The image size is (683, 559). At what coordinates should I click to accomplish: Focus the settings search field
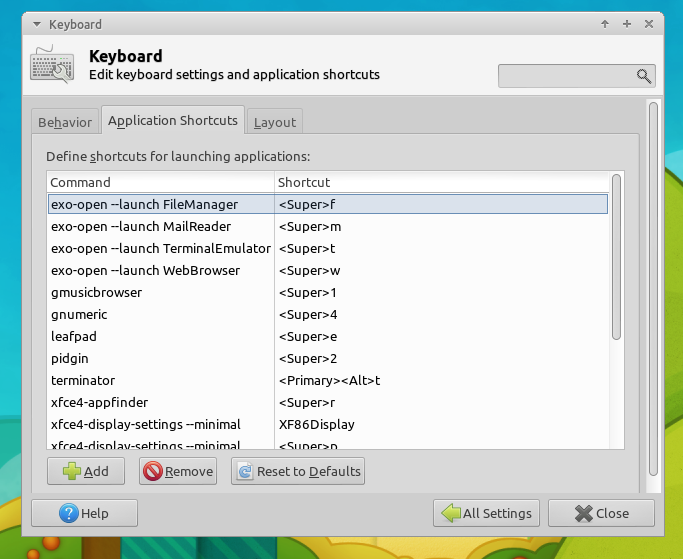576,76
